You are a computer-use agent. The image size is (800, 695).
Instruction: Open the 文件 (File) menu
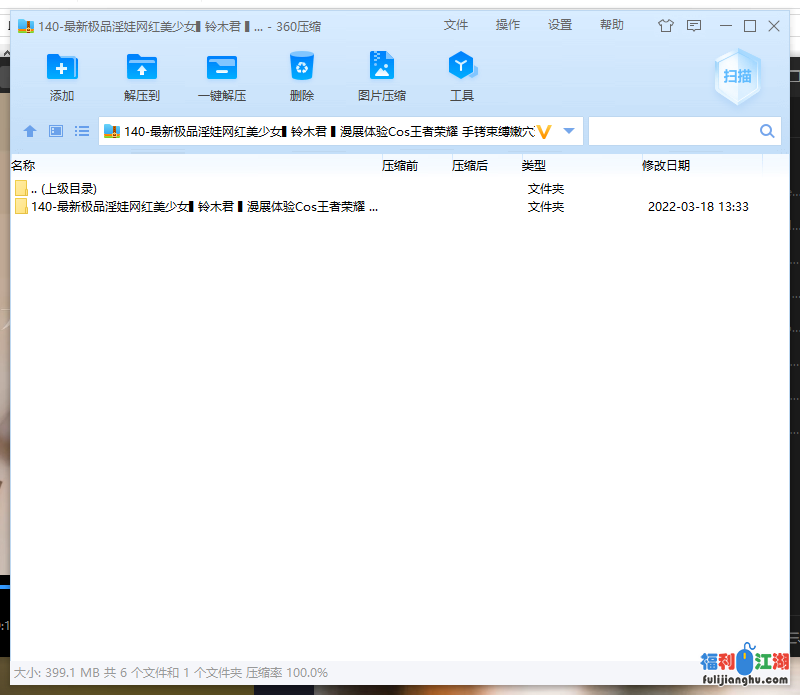pyautogui.click(x=456, y=25)
